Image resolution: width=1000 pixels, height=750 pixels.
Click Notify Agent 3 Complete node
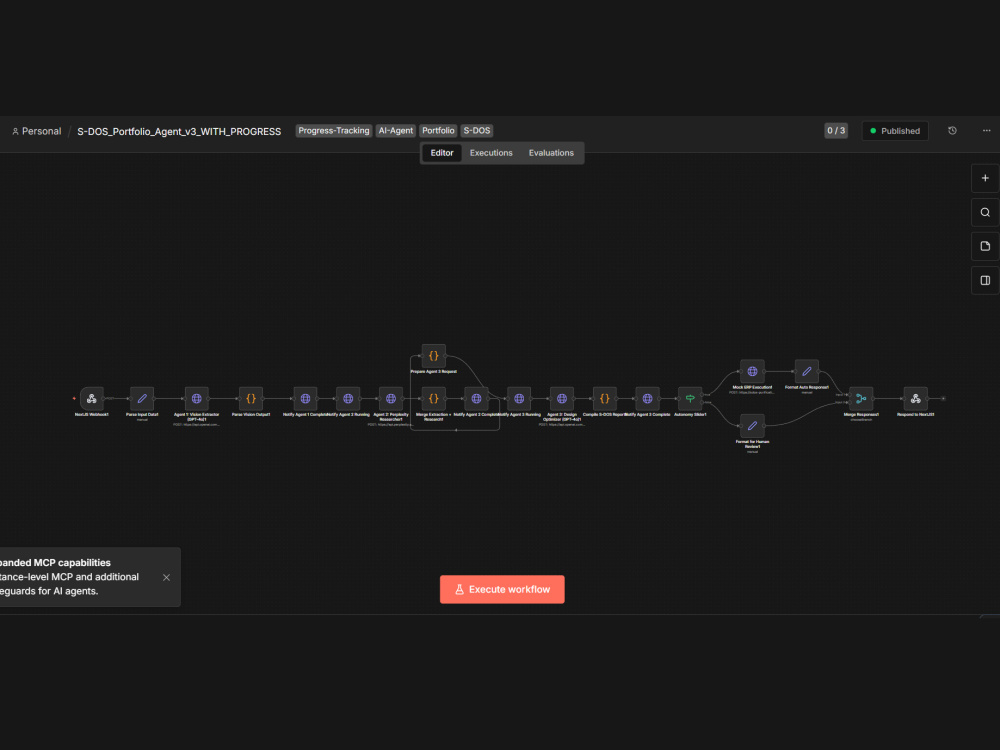tap(647, 399)
